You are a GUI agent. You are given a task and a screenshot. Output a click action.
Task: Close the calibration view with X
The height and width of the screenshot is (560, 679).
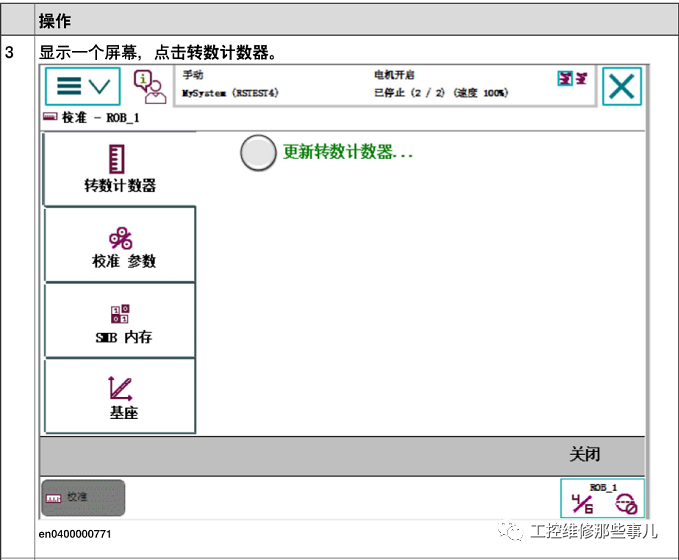click(x=622, y=86)
